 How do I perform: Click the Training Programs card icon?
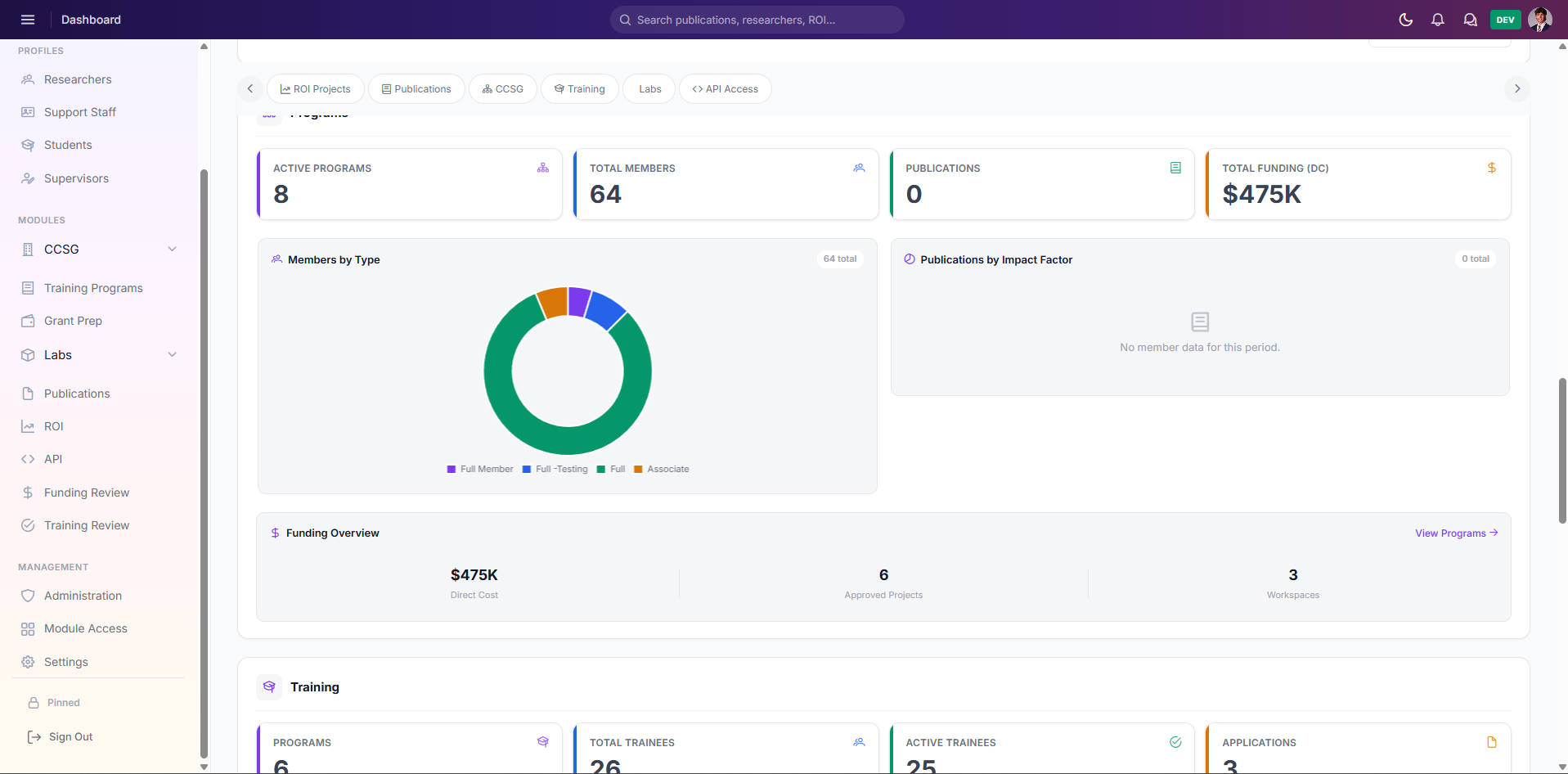543,742
